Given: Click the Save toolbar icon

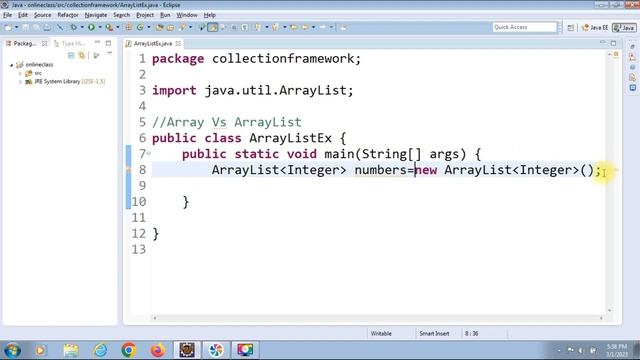Looking at the screenshot, I should [x=25, y=27].
